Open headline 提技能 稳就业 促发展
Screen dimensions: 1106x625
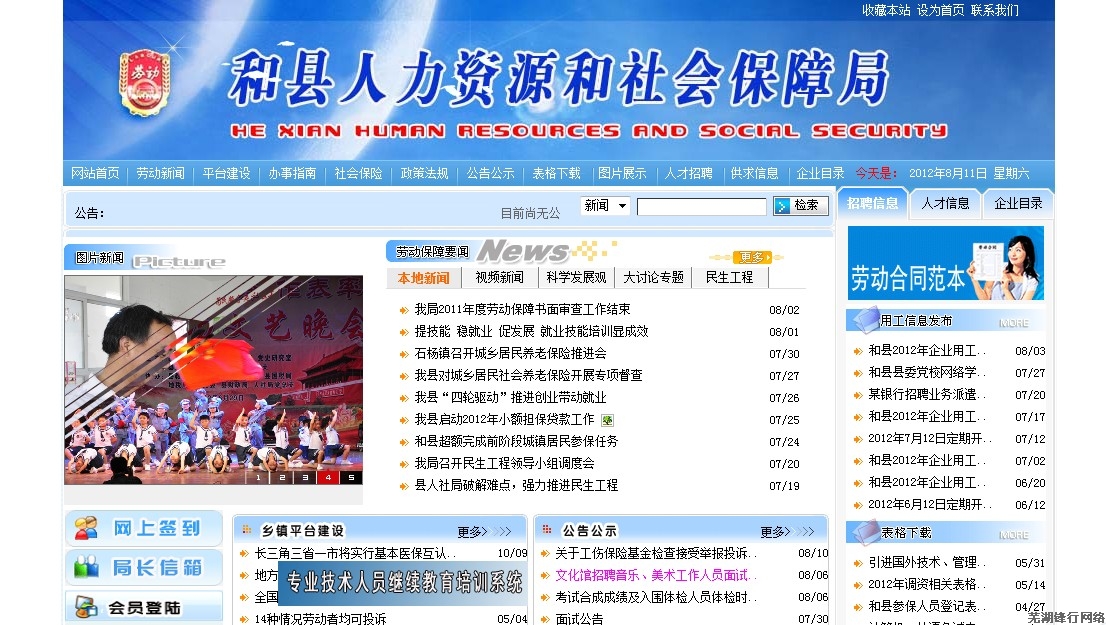(x=531, y=332)
